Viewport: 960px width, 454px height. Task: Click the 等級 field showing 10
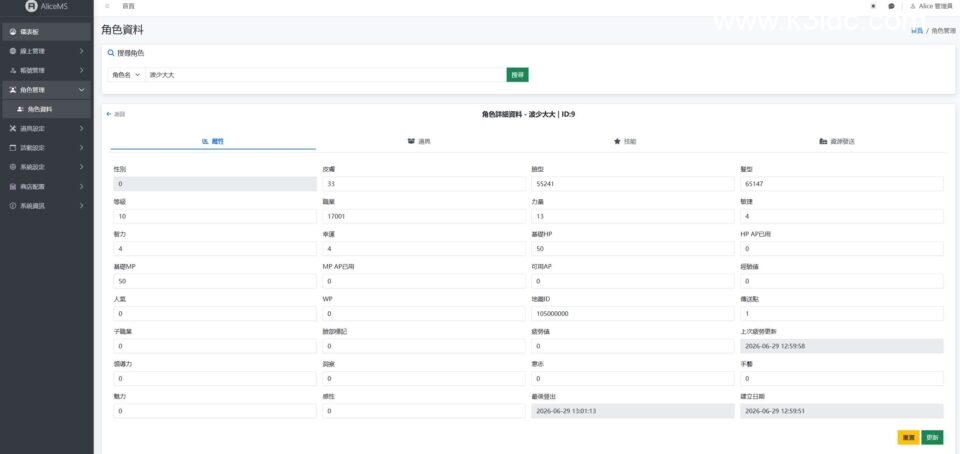tap(215, 217)
